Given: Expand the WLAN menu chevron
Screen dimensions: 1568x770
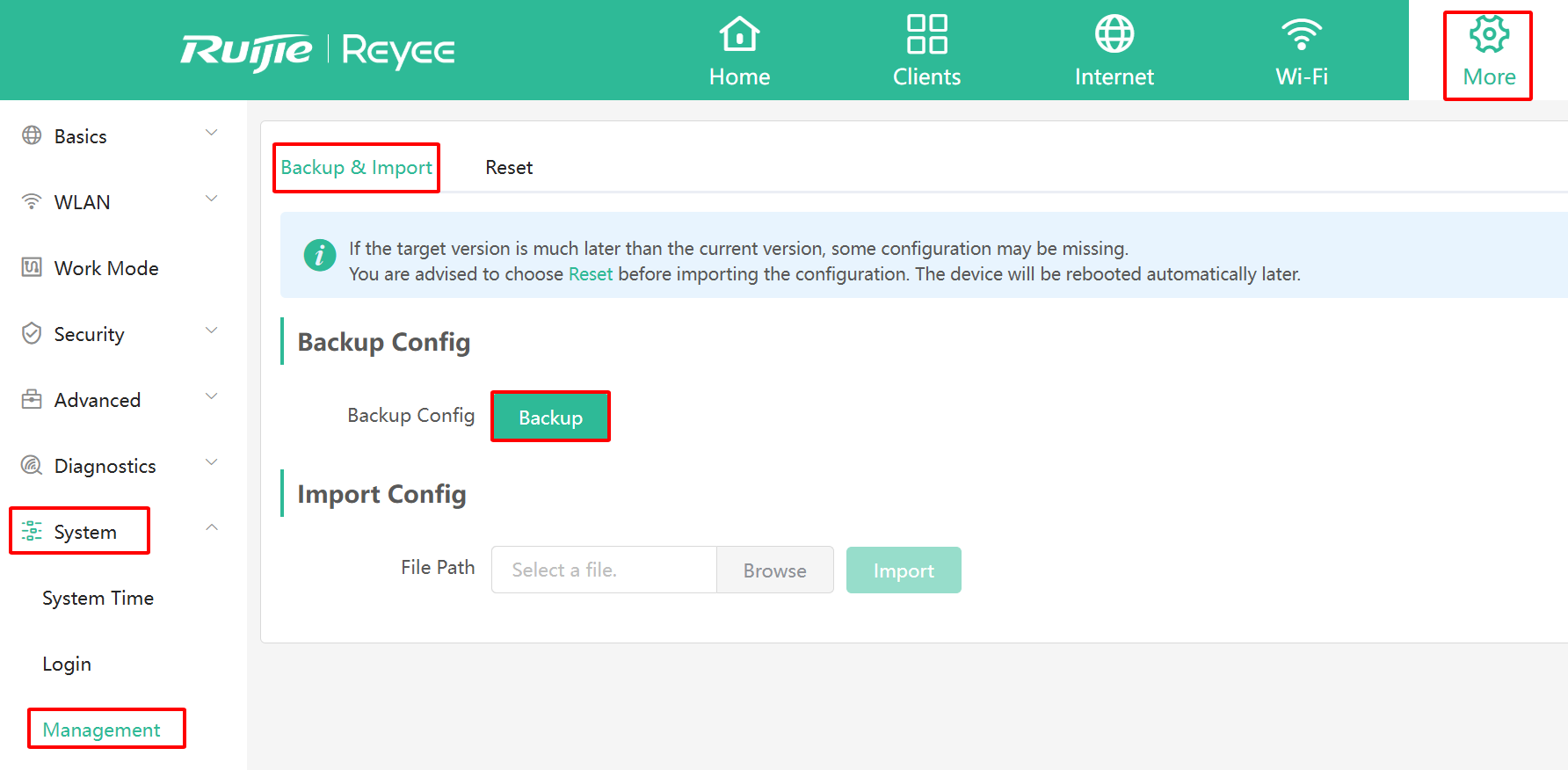Looking at the screenshot, I should 211,199.
